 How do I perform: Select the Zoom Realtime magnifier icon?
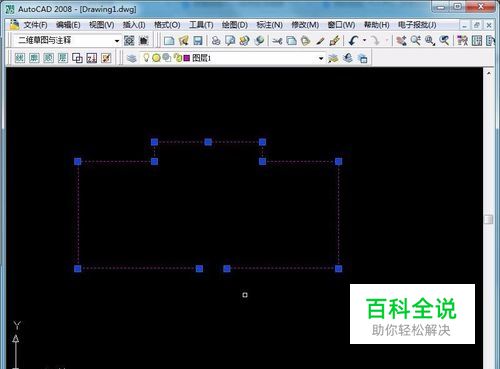coord(416,41)
